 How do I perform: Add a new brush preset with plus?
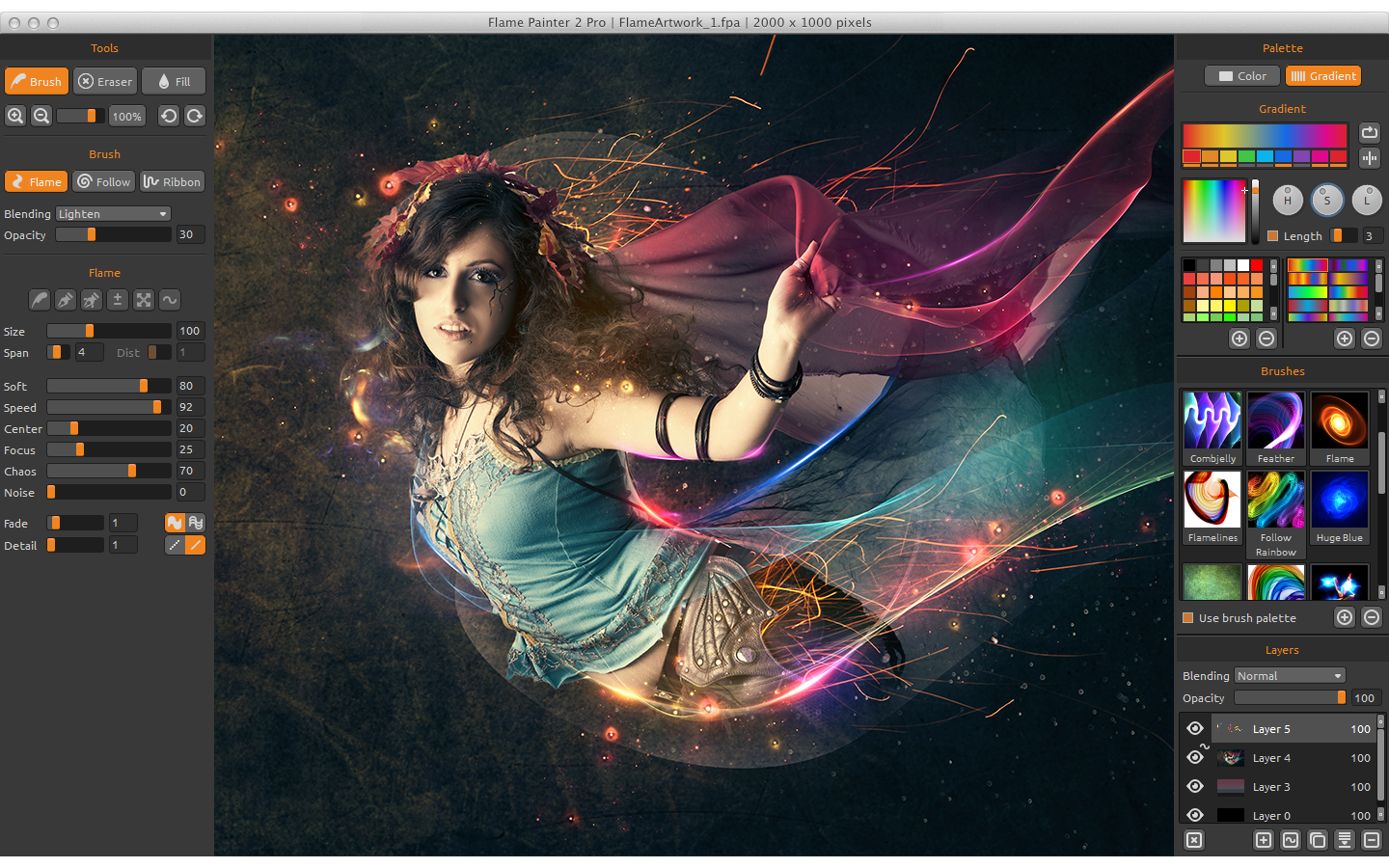[1345, 617]
